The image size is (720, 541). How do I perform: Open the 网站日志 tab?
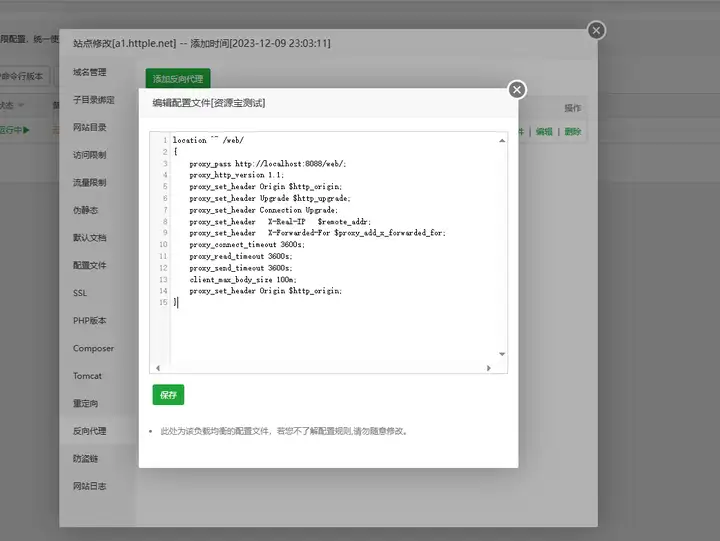[x=90, y=486]
